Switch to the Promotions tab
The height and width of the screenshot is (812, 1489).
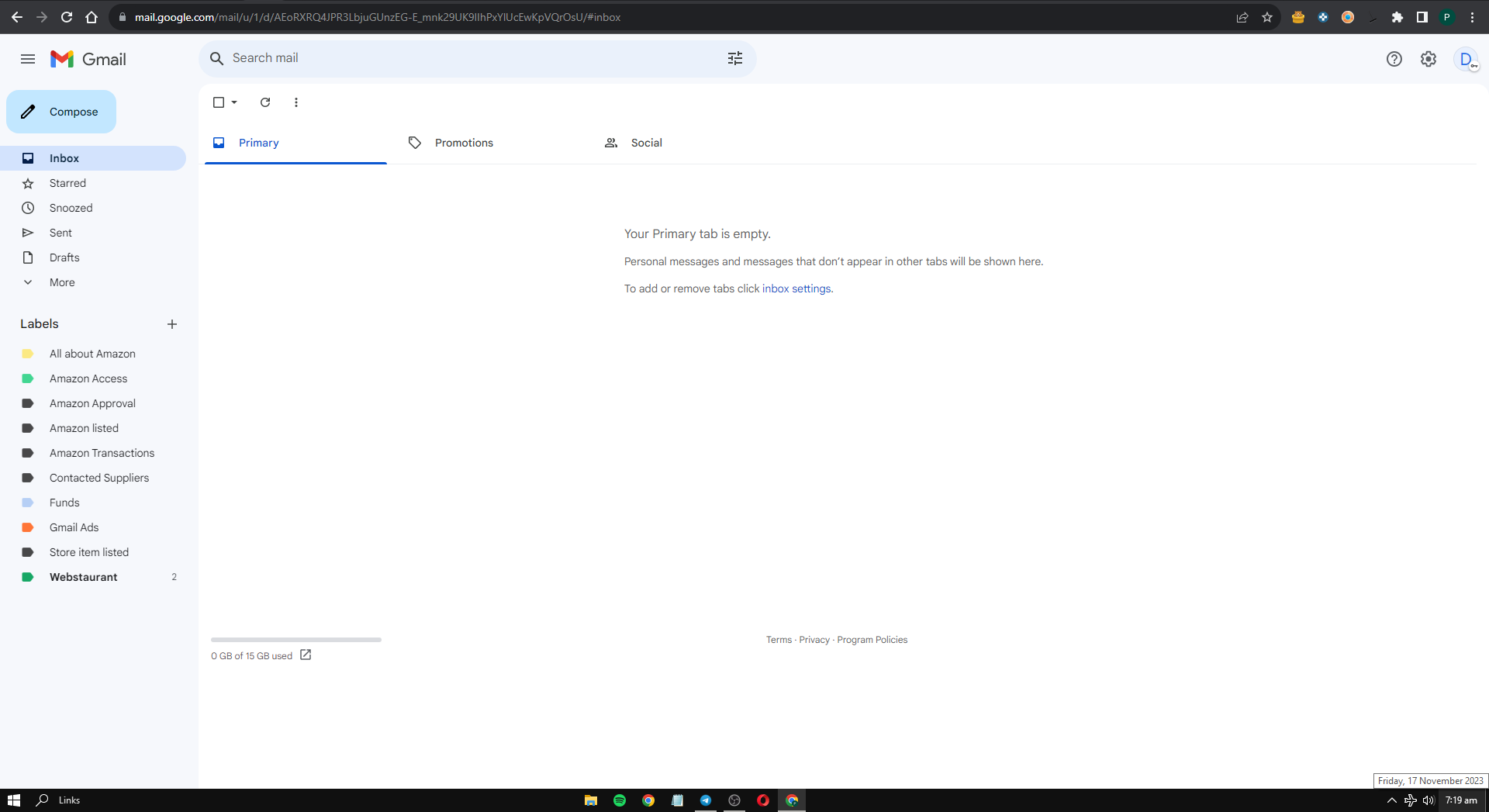coord(492,143)
